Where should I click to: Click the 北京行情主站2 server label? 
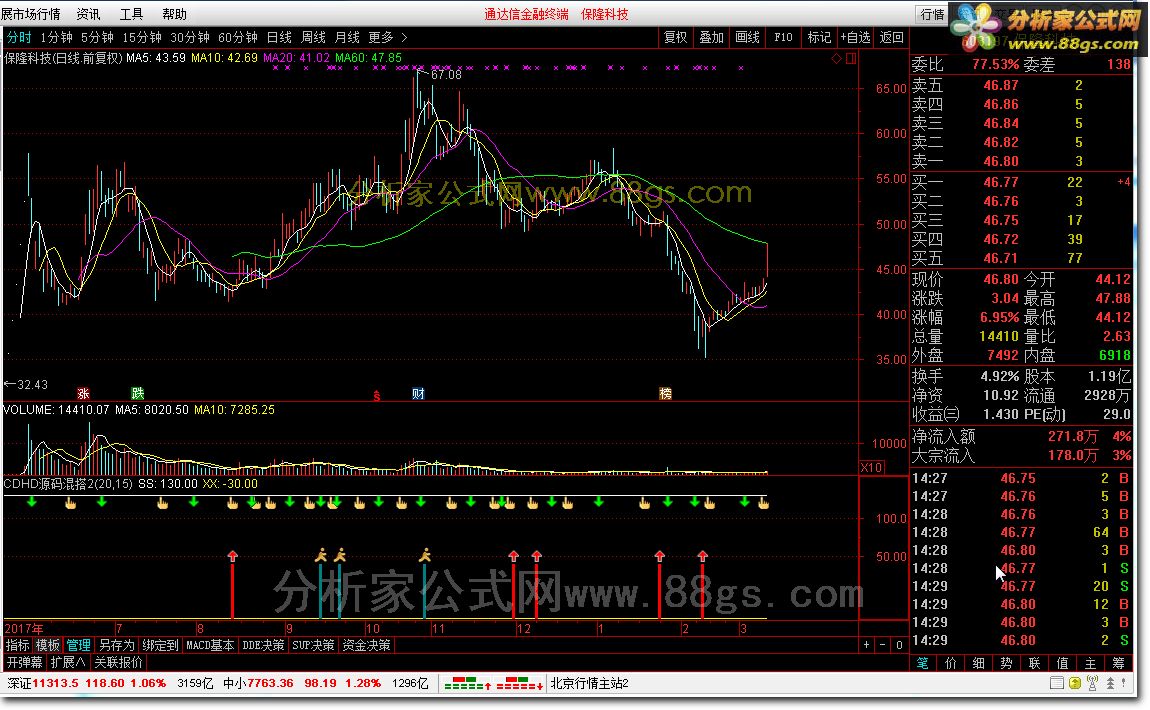tap(590, 684)
